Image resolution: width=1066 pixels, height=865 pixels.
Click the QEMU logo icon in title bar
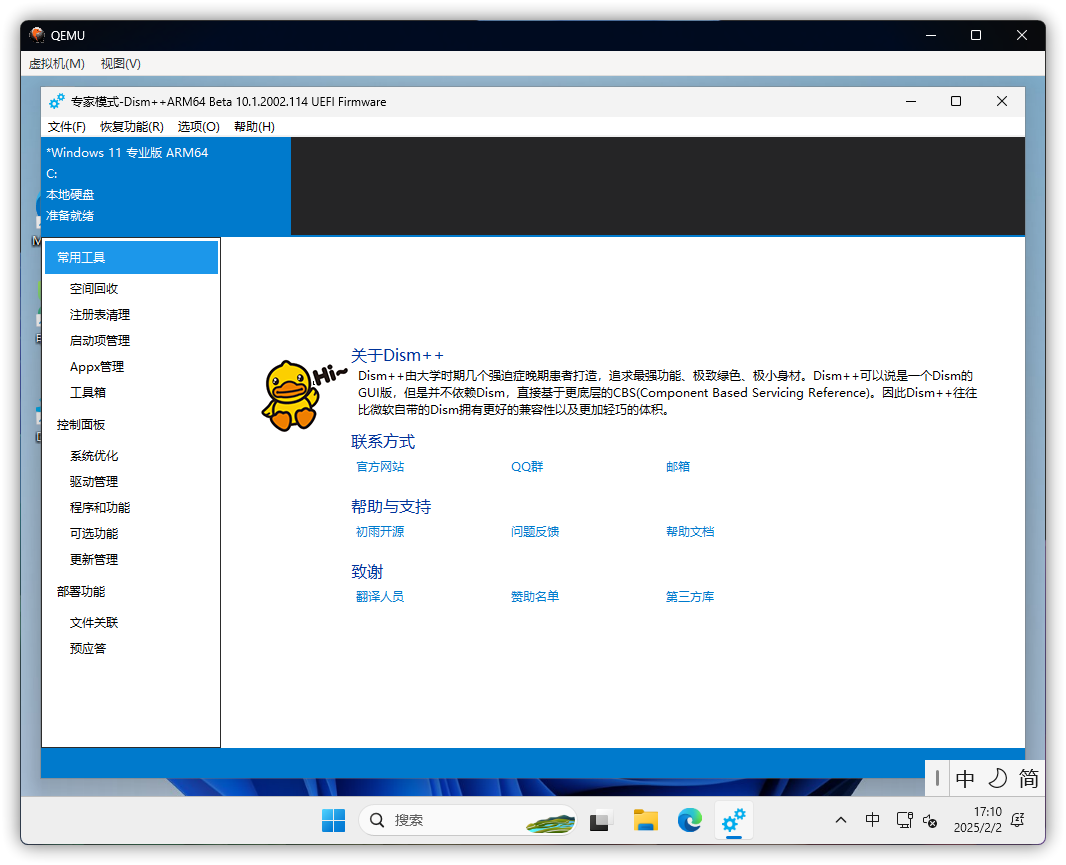pyautogui.click(x=37, y=35)
